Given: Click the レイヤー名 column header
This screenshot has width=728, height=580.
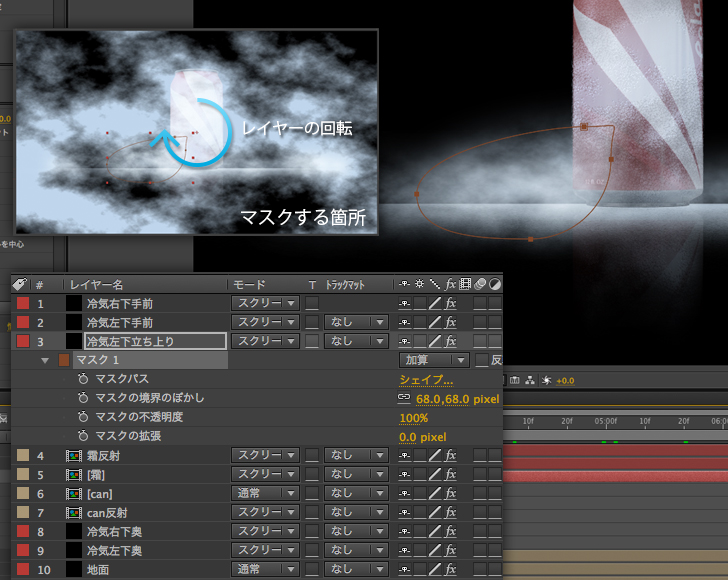Looking at the screenshot, I should pyautogui.click(x=112, y=285).
